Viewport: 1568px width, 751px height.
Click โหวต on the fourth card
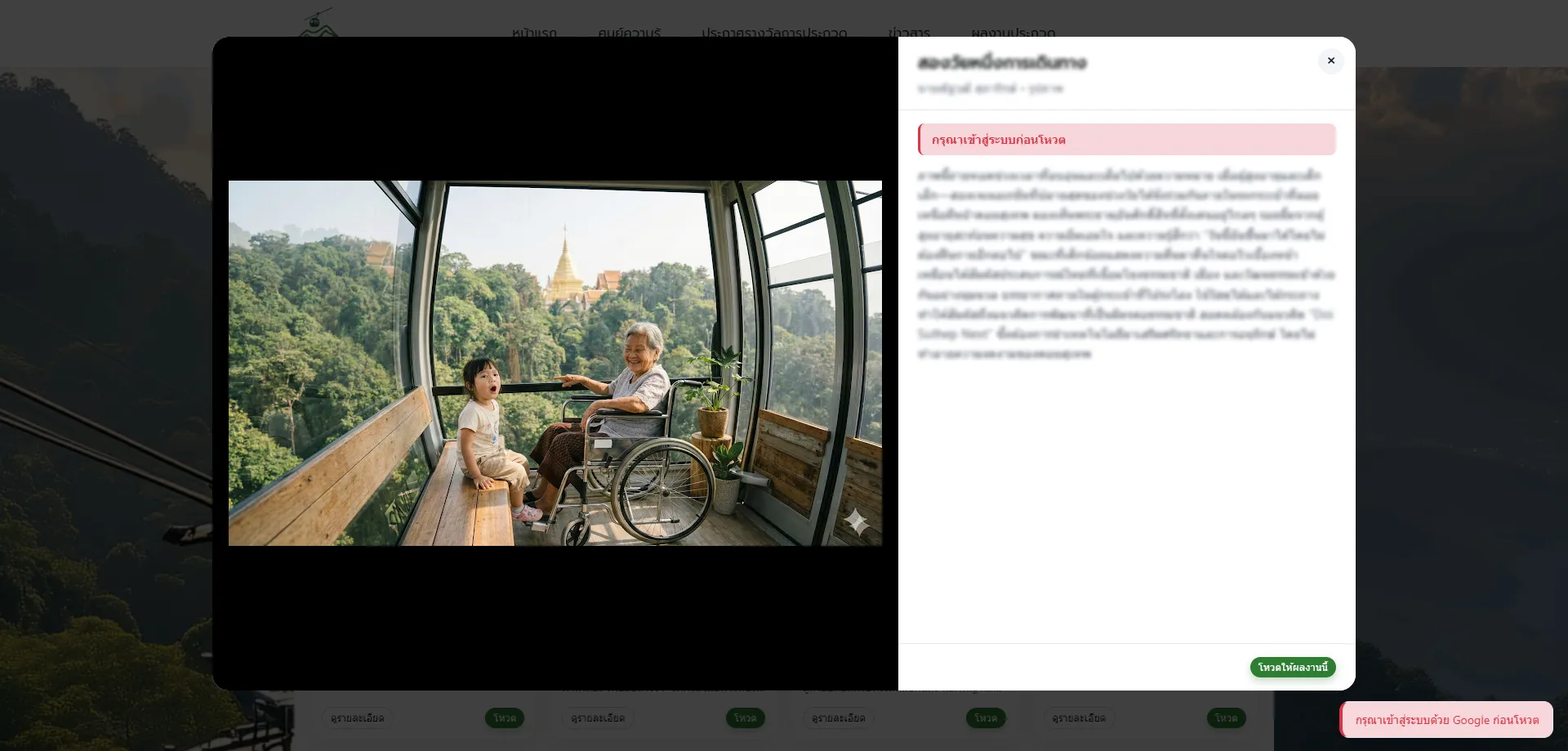(x=1226, y=718)
